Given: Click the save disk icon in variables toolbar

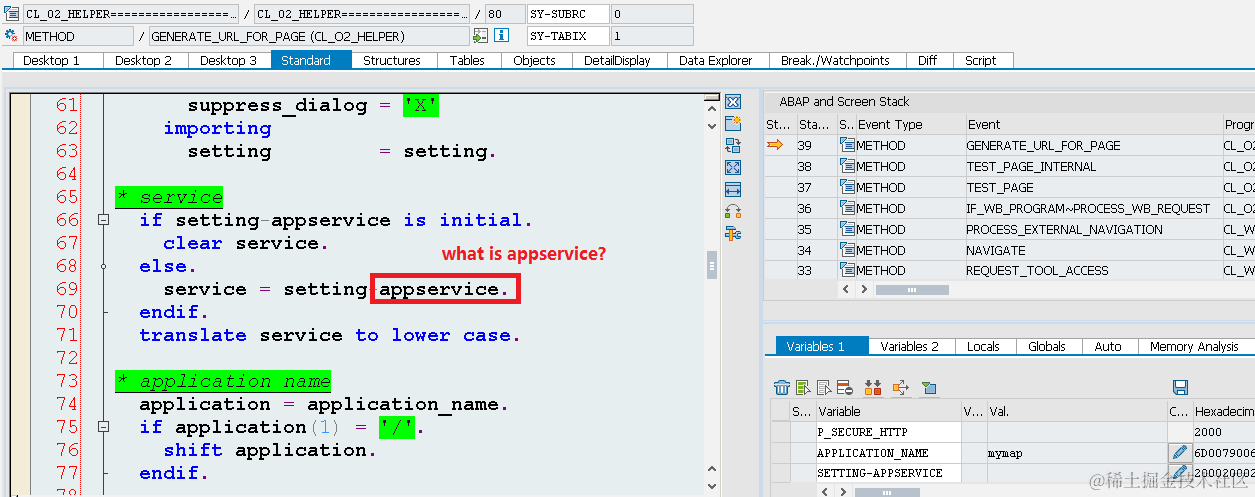Looking at the screenshot, I should click(x=1180, y=387).
